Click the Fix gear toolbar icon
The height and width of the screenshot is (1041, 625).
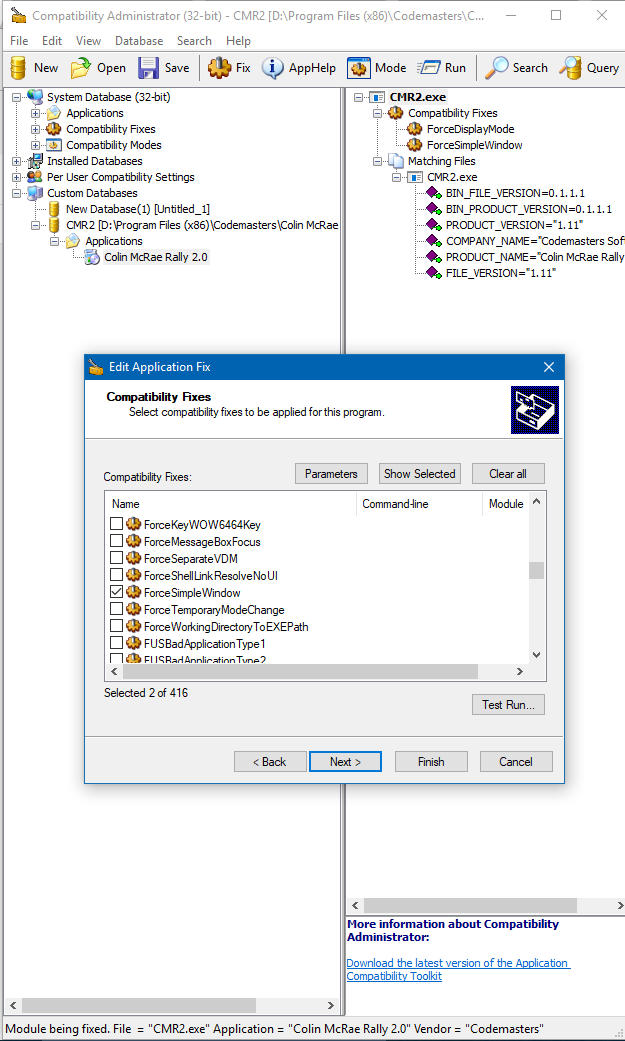pyautogui.click(x=219, y=68)
